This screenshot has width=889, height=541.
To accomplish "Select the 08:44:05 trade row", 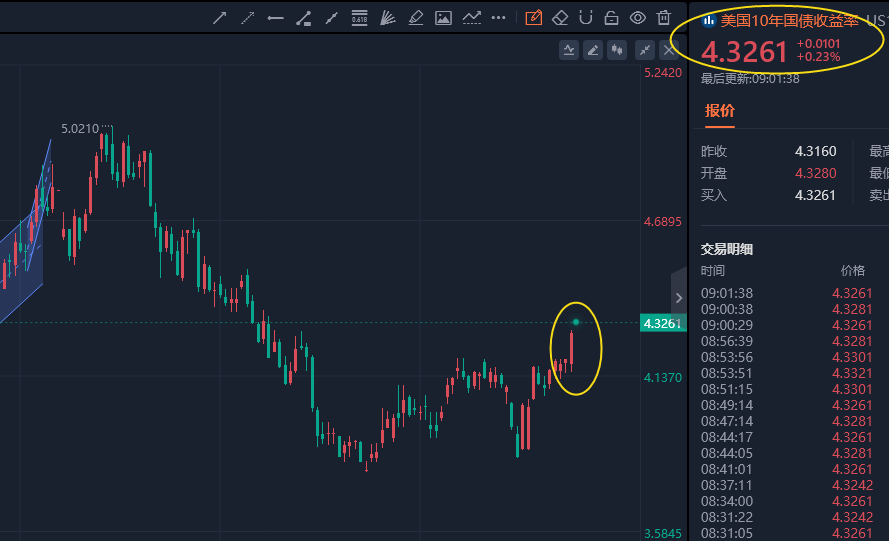I will (787, 453).
